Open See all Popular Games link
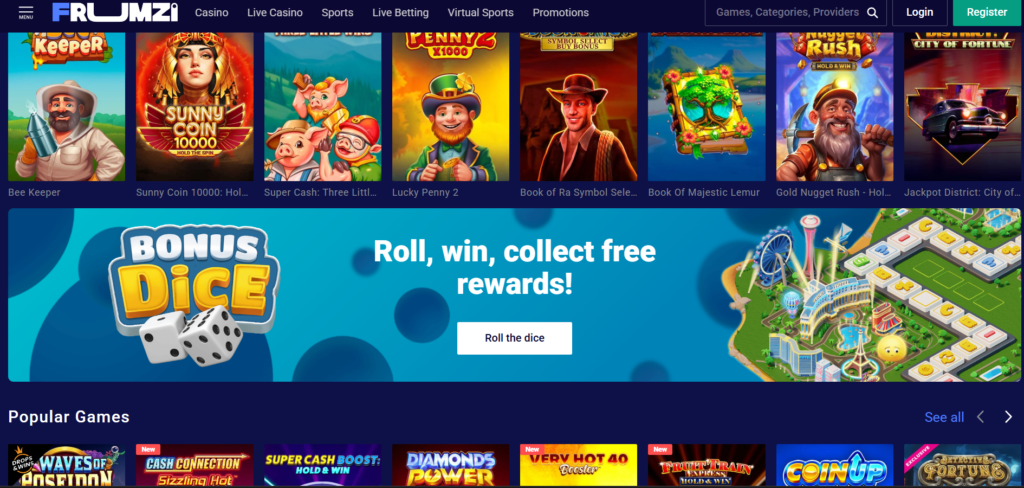The image size is (1024, 488). point(944,417)
